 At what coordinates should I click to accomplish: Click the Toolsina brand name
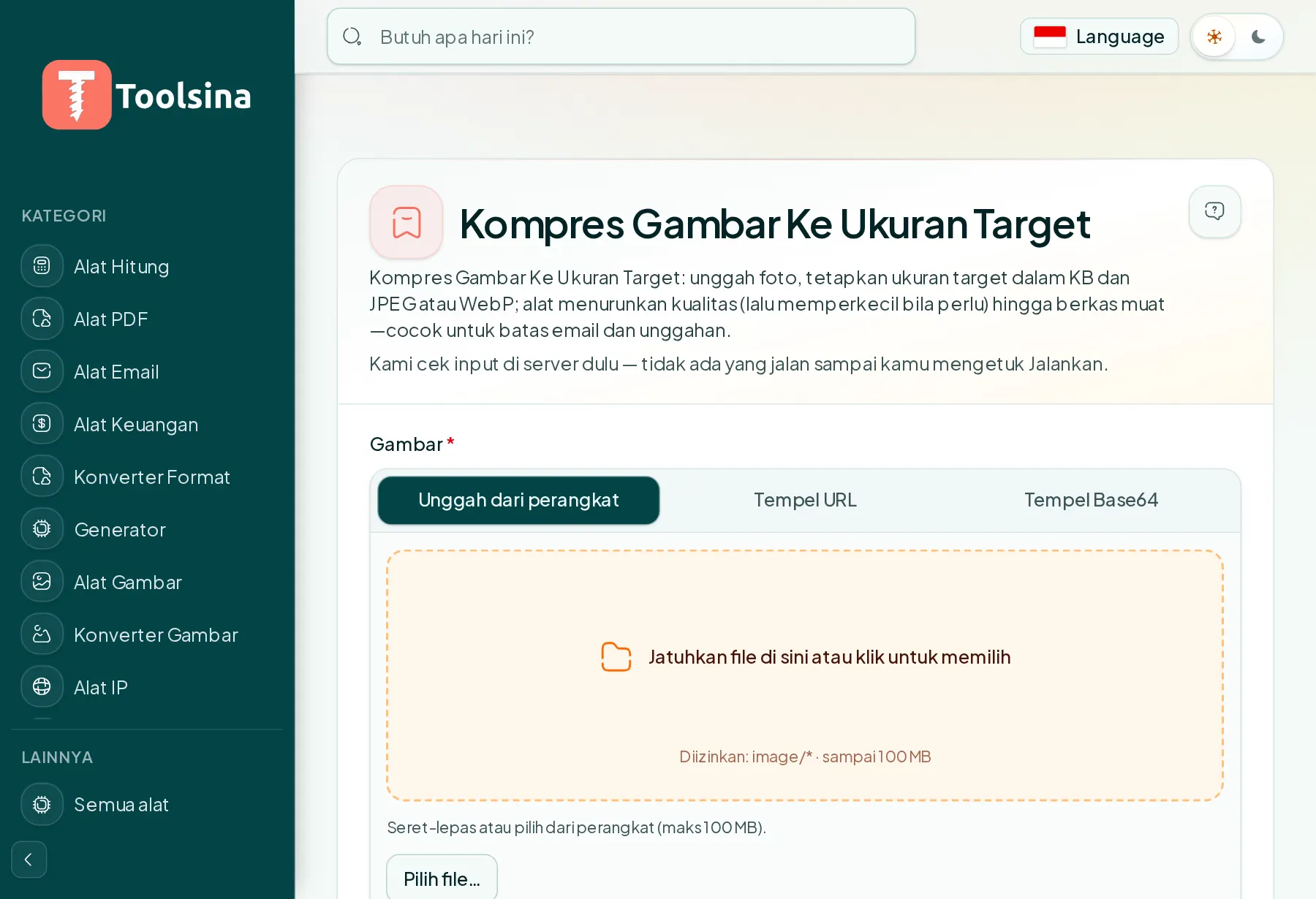184,96
